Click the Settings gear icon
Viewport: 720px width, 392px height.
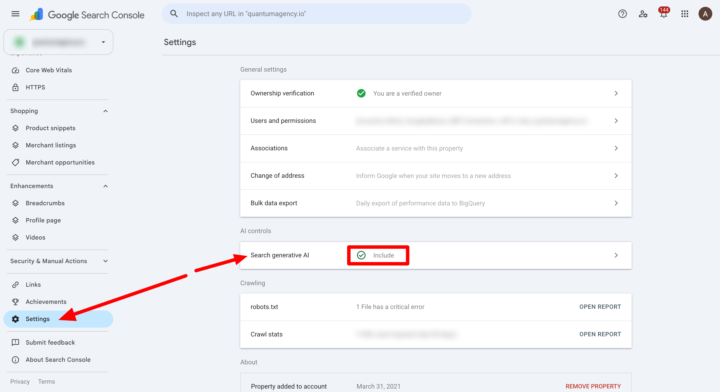click(16, 319)
